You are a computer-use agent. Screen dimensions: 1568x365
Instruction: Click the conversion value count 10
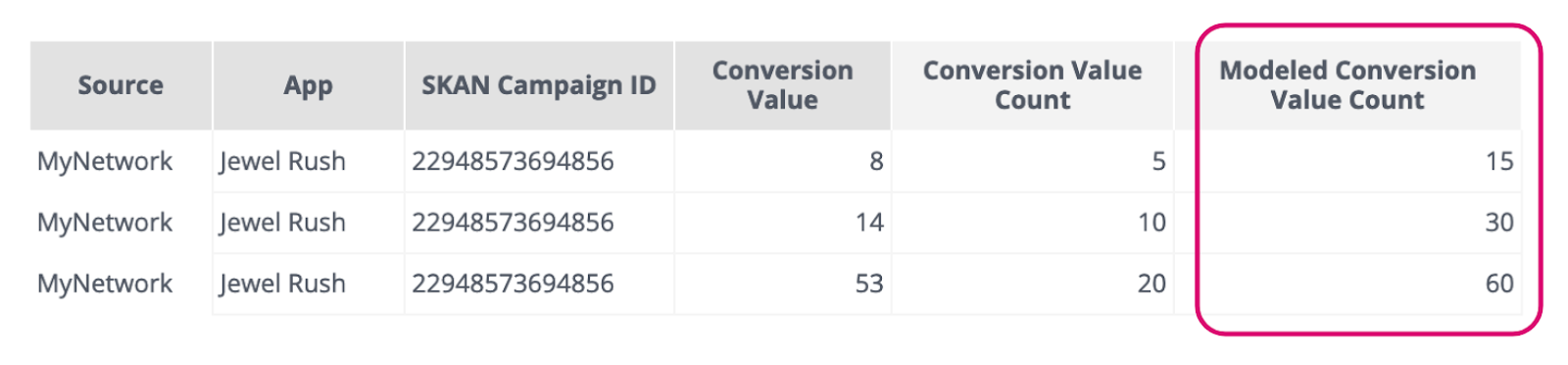tap(1032, 223)
